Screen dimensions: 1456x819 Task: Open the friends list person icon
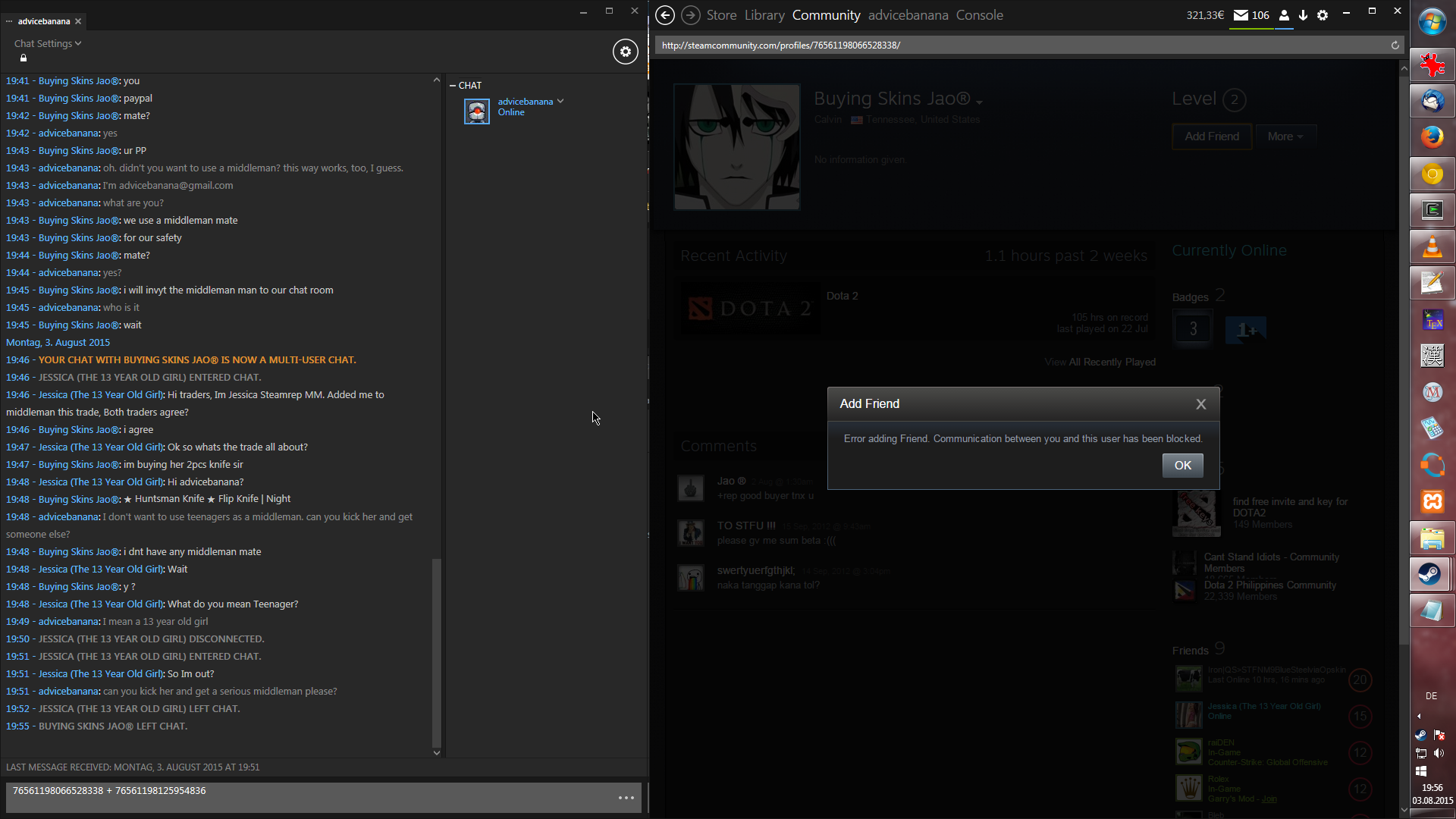coord(1284,15)
